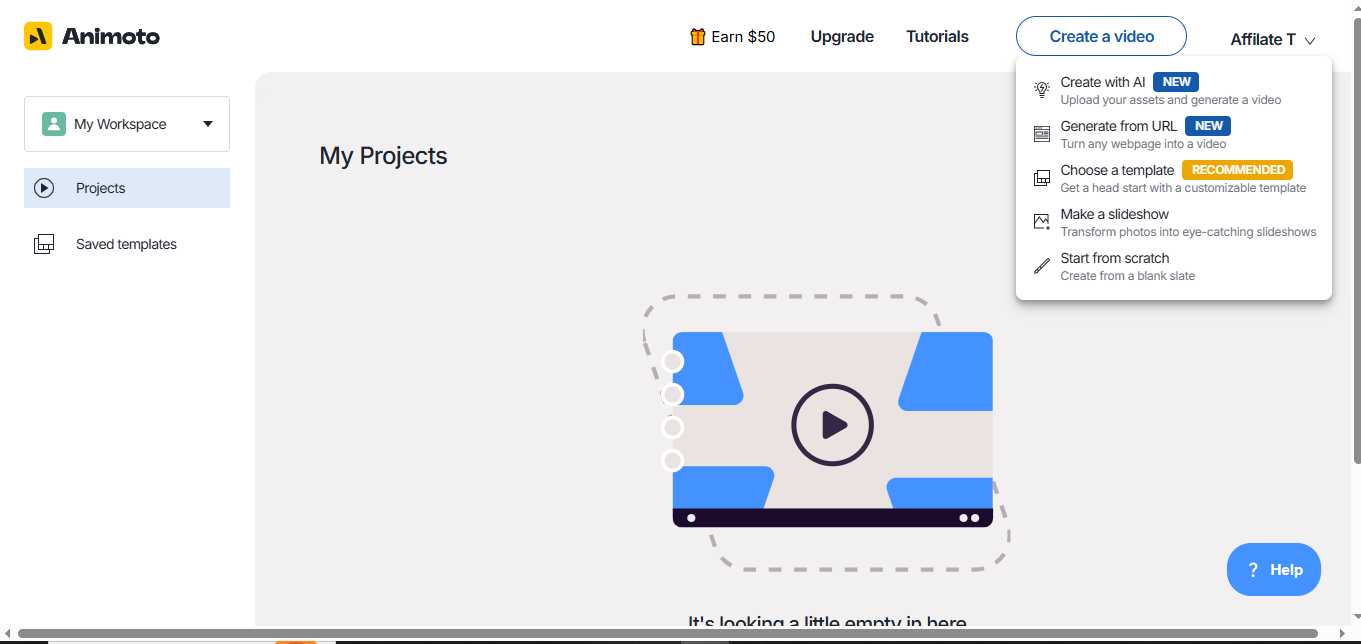Select Generate from URL menu option
The image size is (1361, 644).
1174,134
